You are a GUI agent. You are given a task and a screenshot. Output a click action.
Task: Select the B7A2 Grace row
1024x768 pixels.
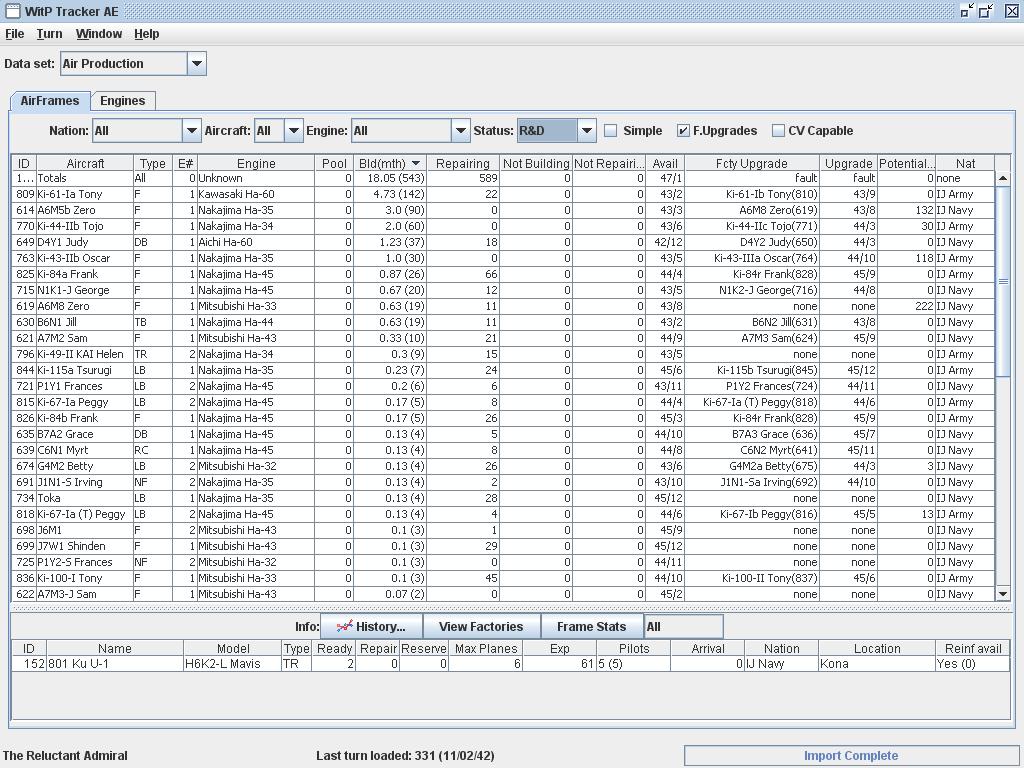point(503,434)
